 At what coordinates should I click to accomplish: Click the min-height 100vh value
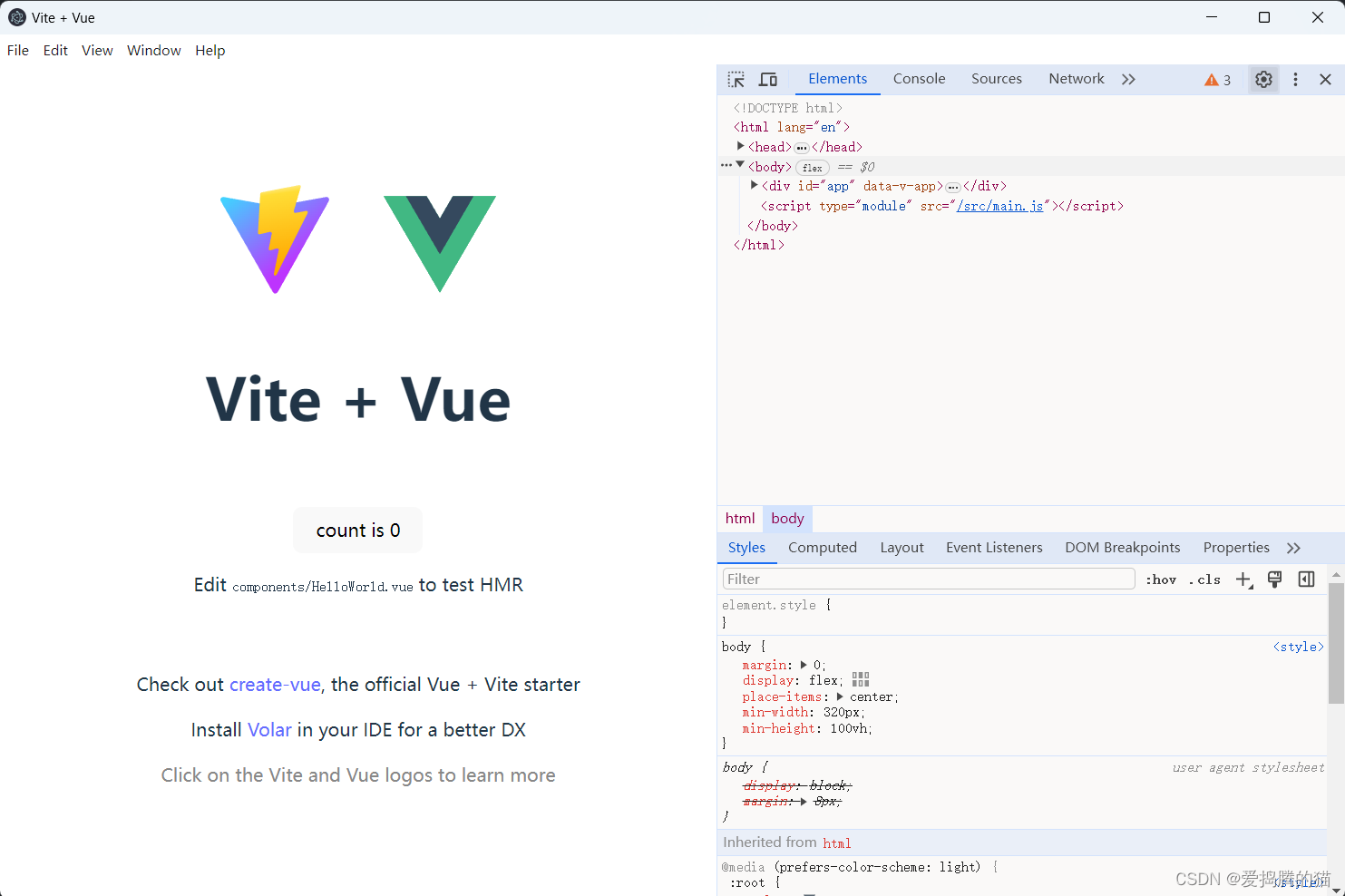pos(851,728)
